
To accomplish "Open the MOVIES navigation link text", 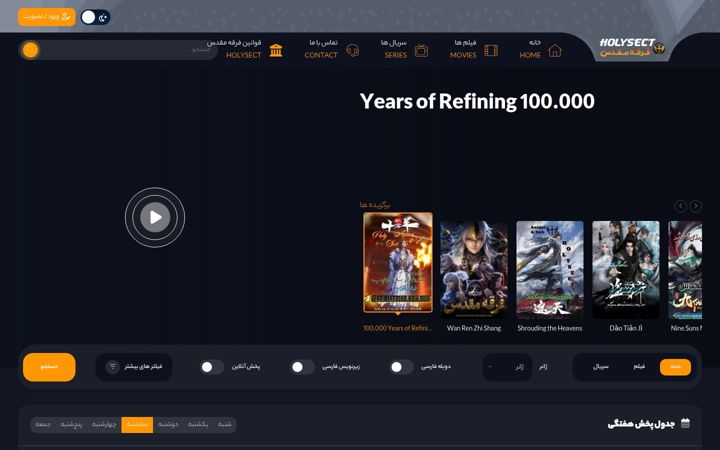I will tap(463, 55).
